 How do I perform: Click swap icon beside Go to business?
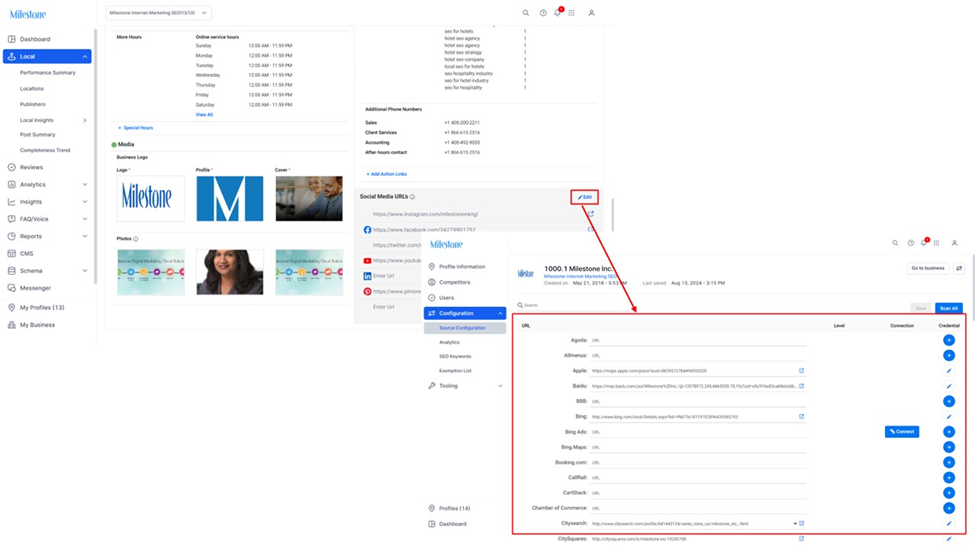pos(959,268)
